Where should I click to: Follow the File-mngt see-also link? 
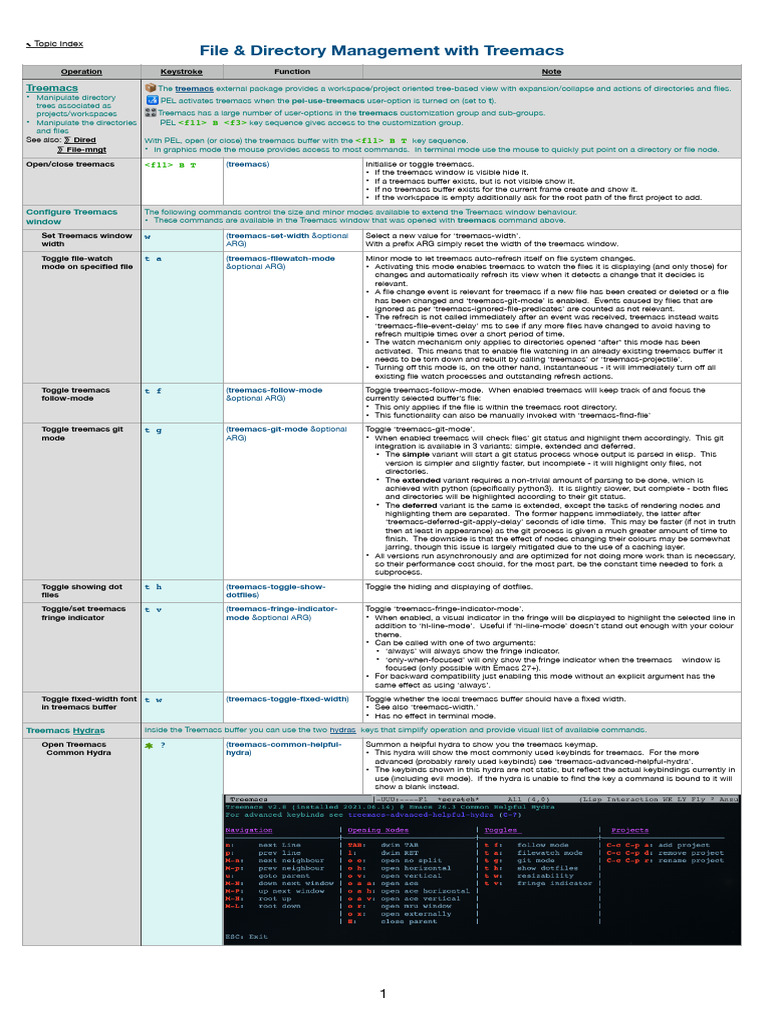(82, 150)
